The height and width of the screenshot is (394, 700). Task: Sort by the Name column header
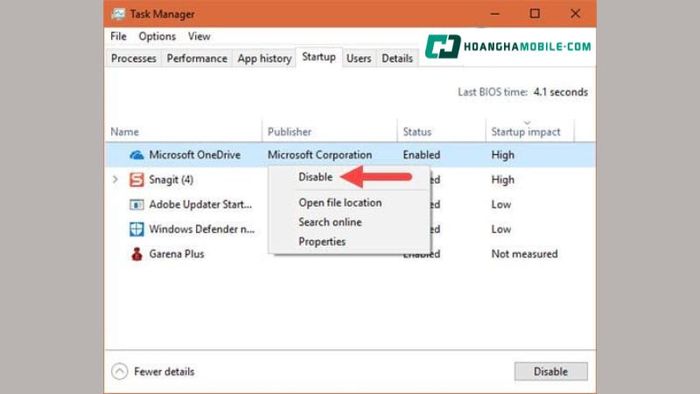click(125, 132)
